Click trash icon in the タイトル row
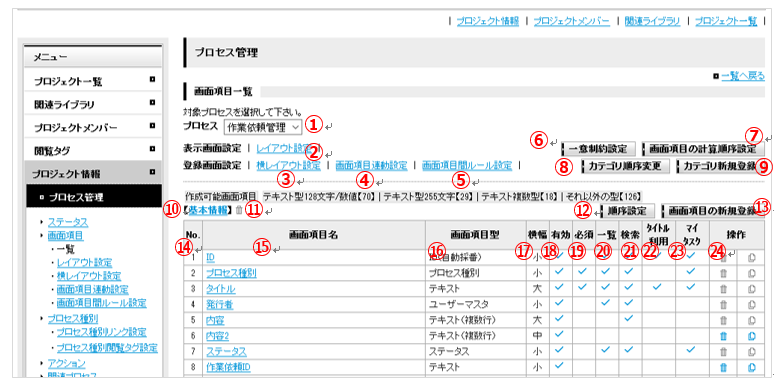 723,288
